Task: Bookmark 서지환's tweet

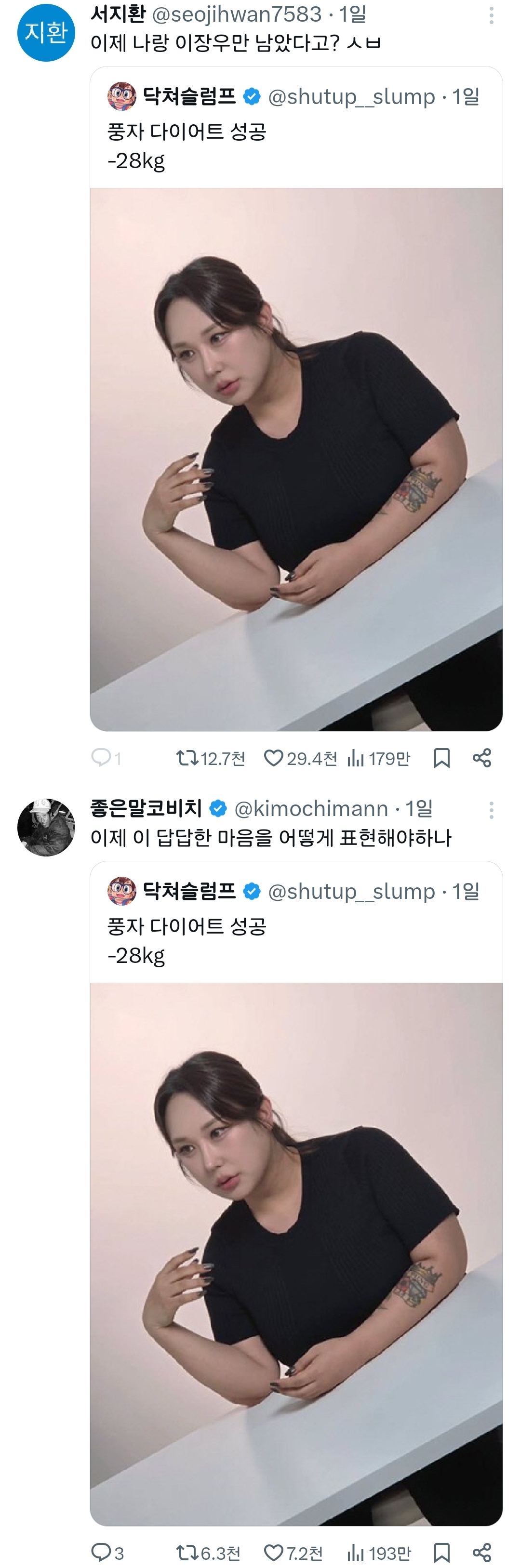Action: 442,758
